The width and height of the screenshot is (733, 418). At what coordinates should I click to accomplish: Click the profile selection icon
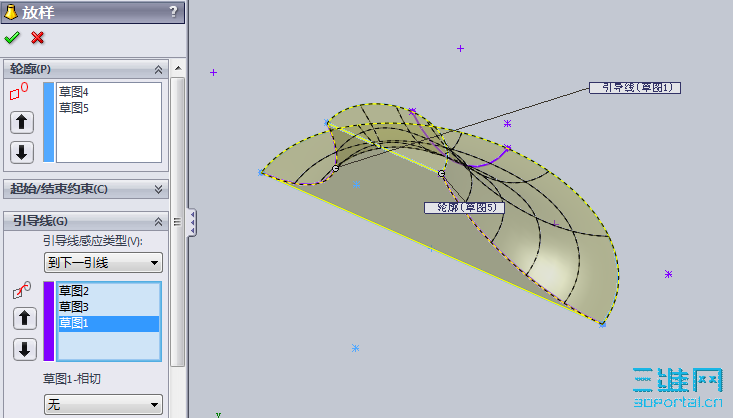19,92
